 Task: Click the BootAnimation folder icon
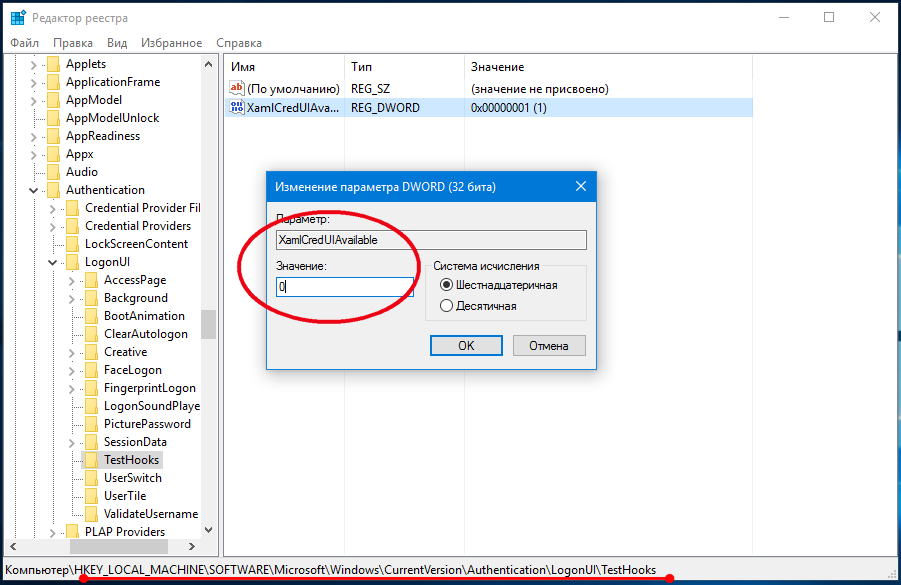point(91,316)
